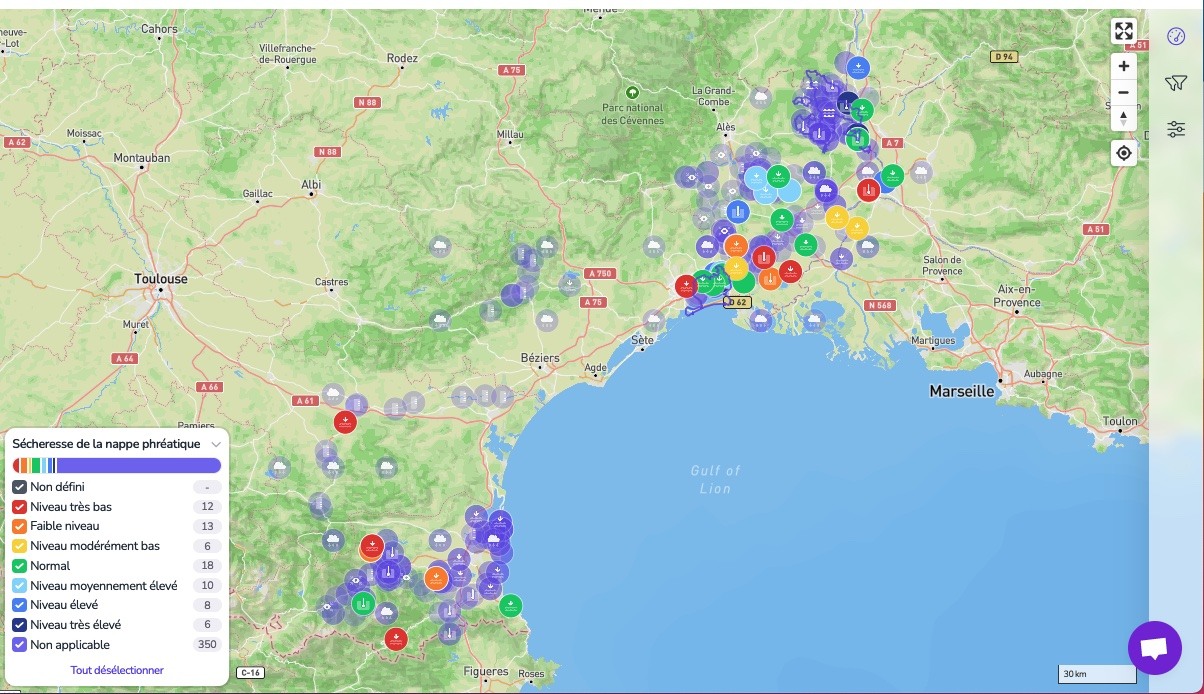Click the Toulouse label on the map
The width and height of the screenshot is (1204, 694).
click(x=161, y=279)
